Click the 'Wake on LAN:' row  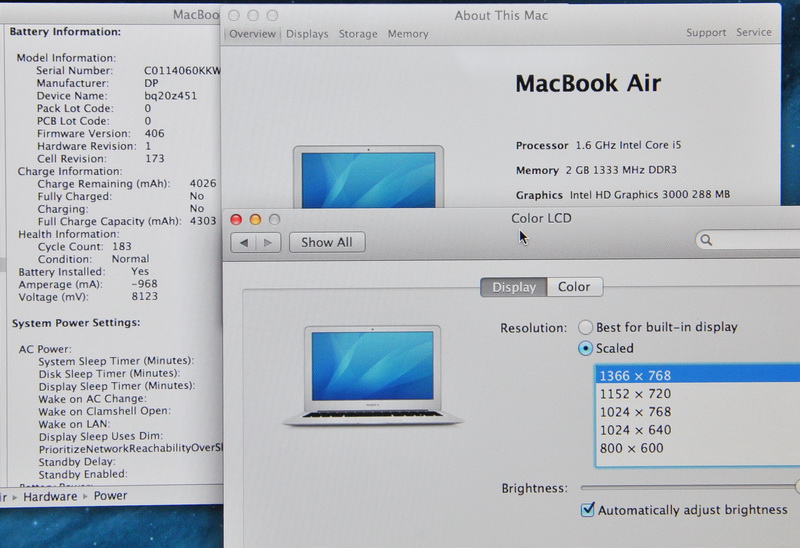coord(74,424)
